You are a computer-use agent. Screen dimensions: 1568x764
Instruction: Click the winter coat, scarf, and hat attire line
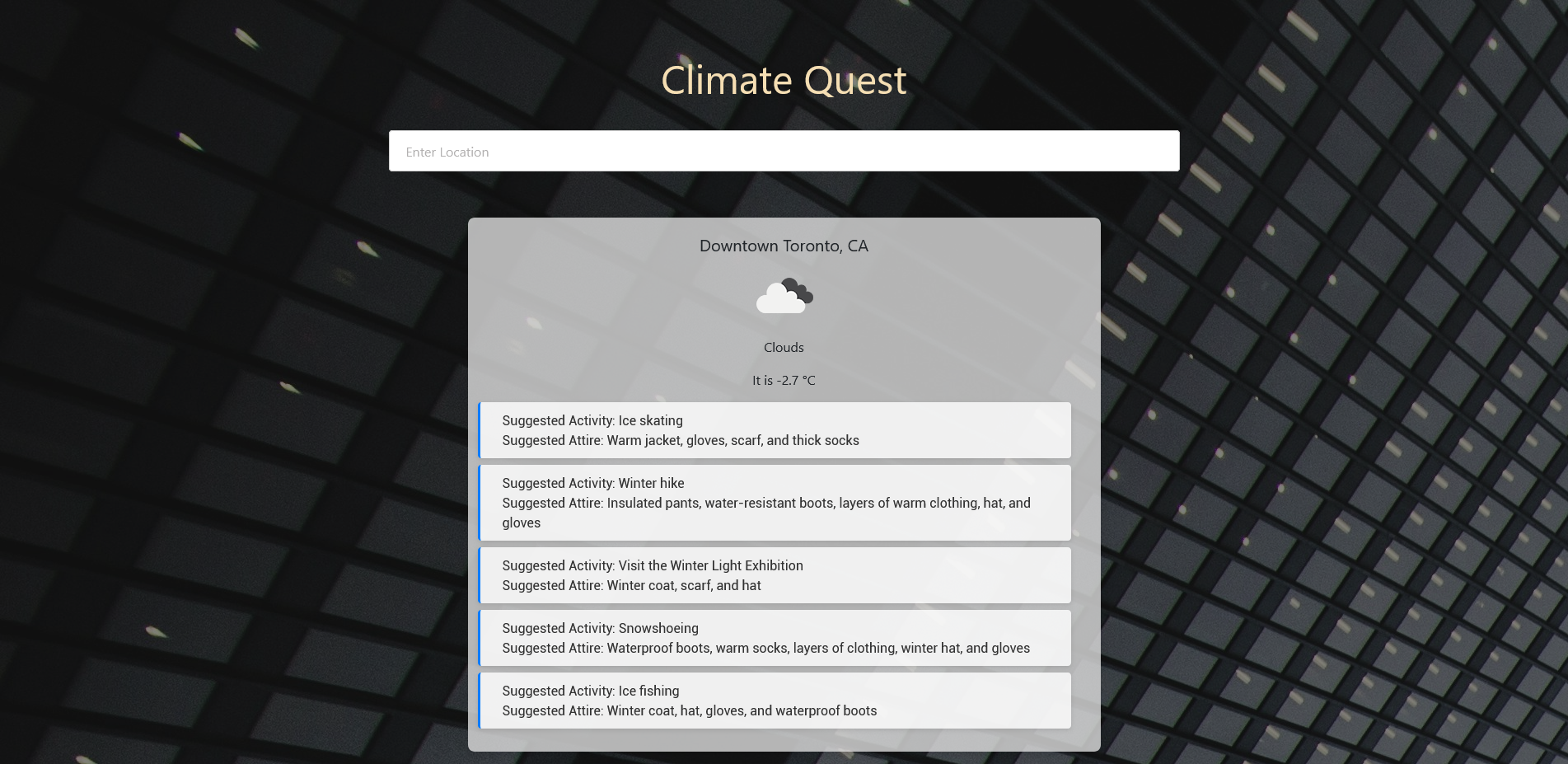tap(631, 585)
